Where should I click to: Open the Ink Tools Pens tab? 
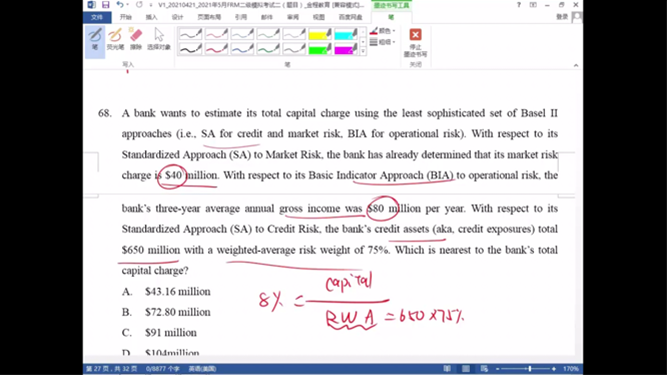click(391, 17)
